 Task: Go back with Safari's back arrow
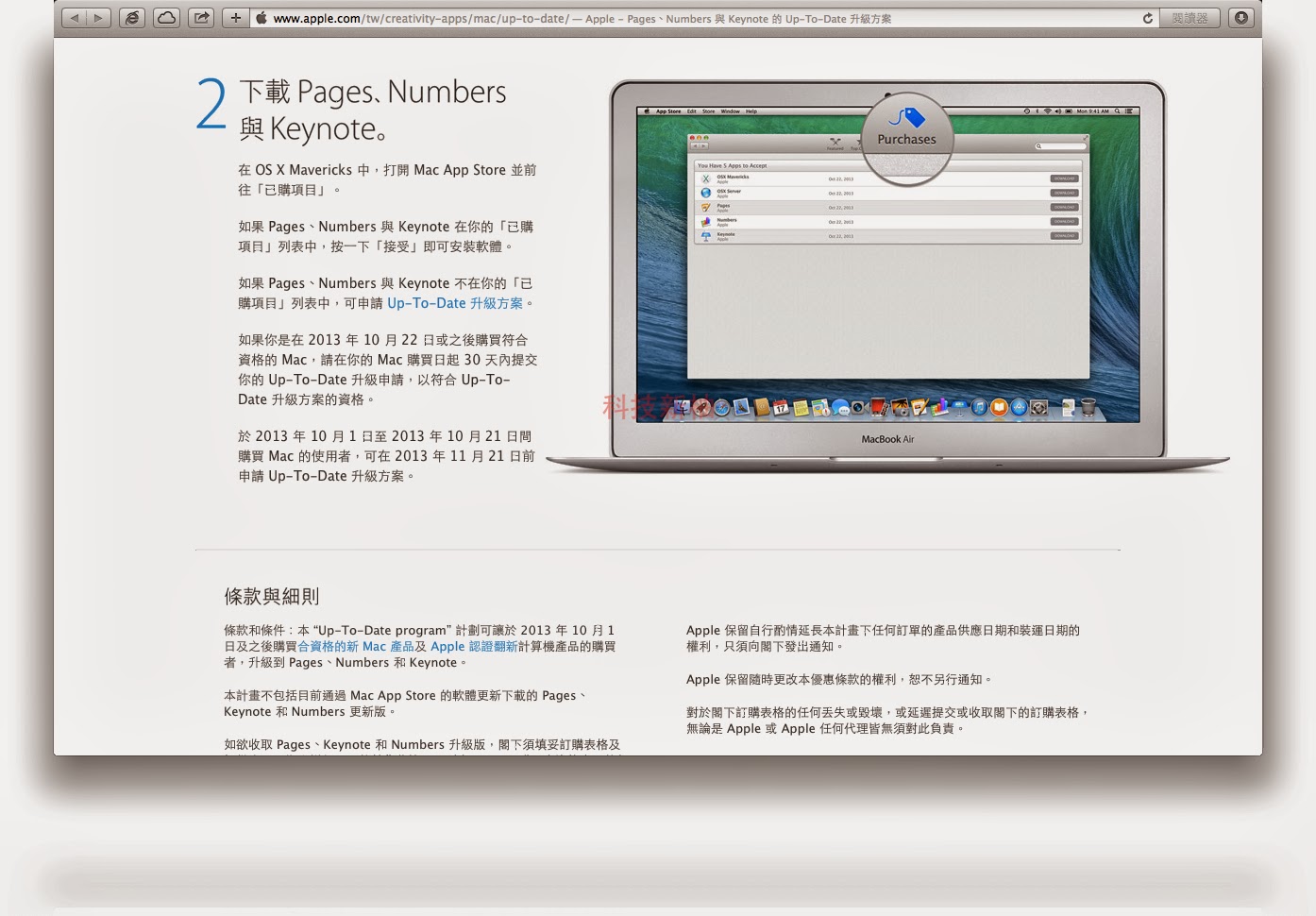click(x=75, y=18)
